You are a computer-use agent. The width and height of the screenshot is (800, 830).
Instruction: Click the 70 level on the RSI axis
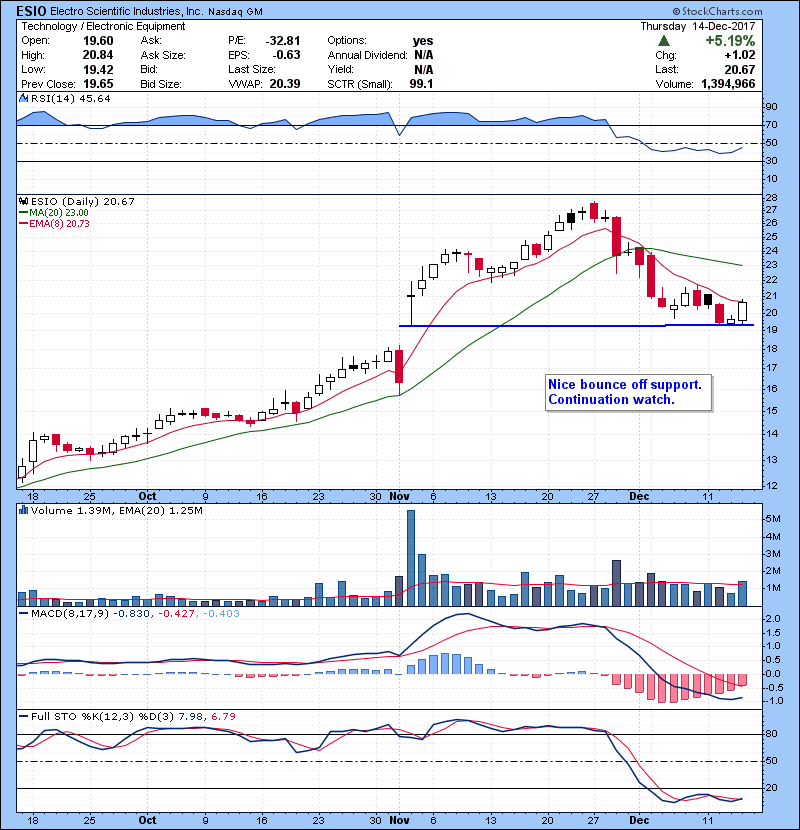pos(771,125)
